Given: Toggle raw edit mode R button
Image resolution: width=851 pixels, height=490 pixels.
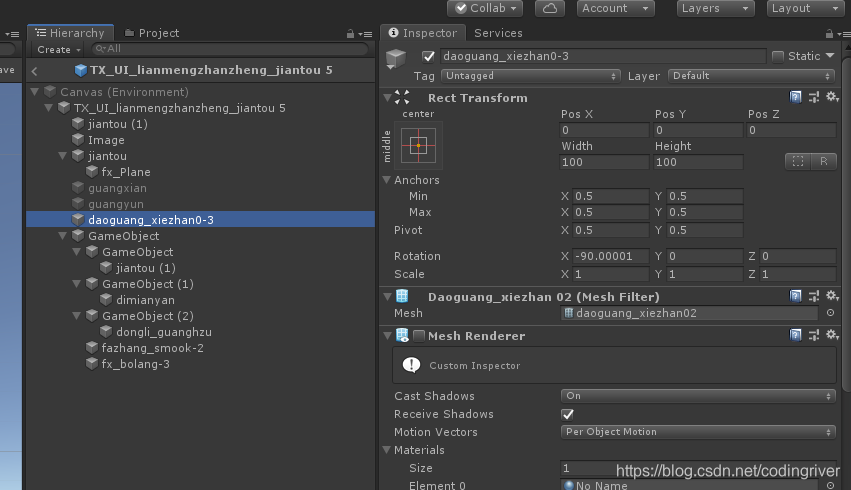Looking at the screenshot, I should coord(823,161).
